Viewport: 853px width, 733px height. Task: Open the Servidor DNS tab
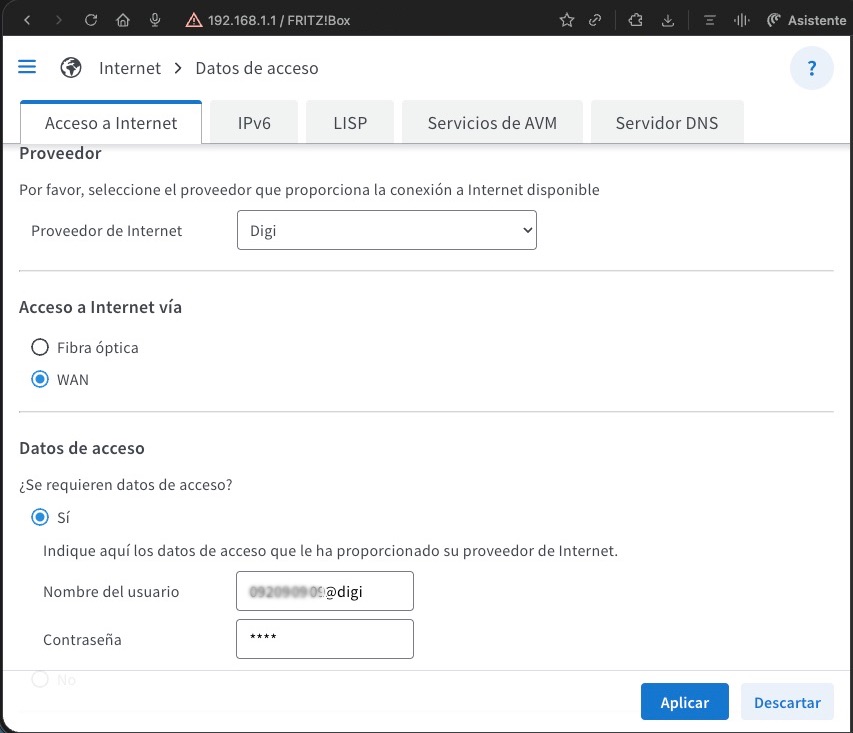tap(666, 122)
